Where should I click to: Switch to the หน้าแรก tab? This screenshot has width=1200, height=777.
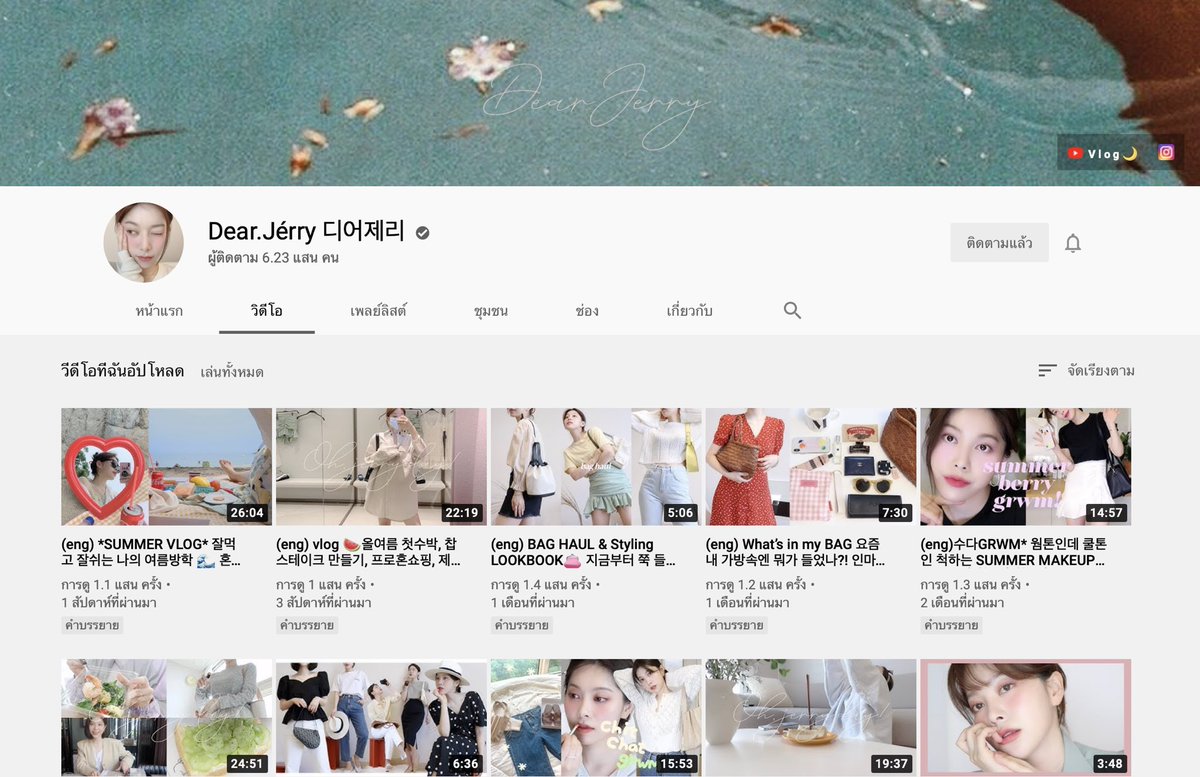[x=159, y=311]
